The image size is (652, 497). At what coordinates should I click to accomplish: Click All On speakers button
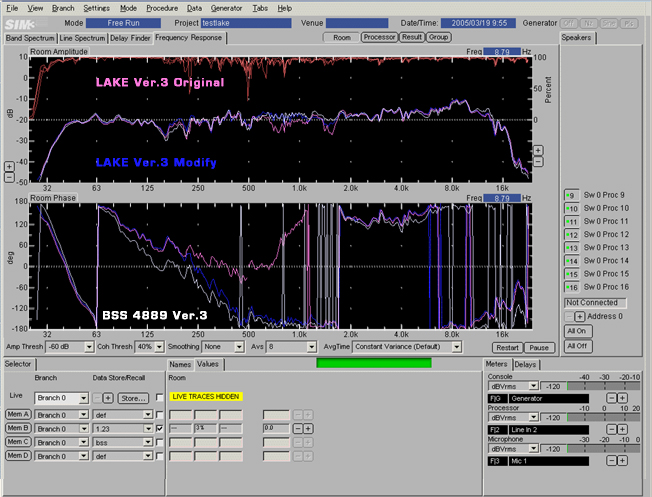pos(577,331)
